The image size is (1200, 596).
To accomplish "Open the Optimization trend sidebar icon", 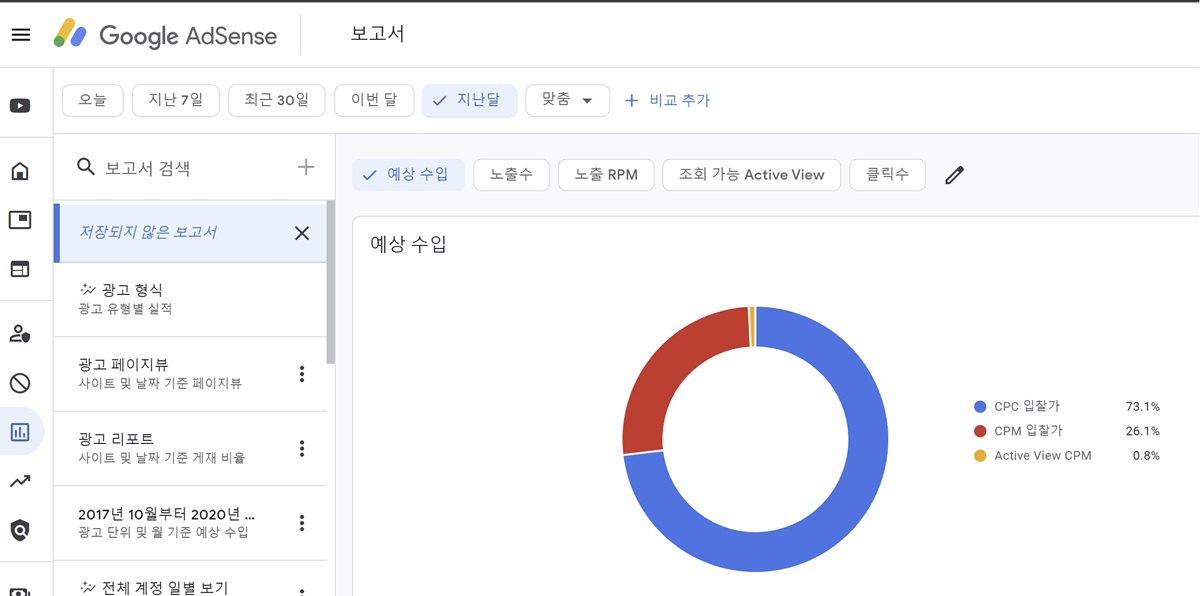I will point(20,481).
